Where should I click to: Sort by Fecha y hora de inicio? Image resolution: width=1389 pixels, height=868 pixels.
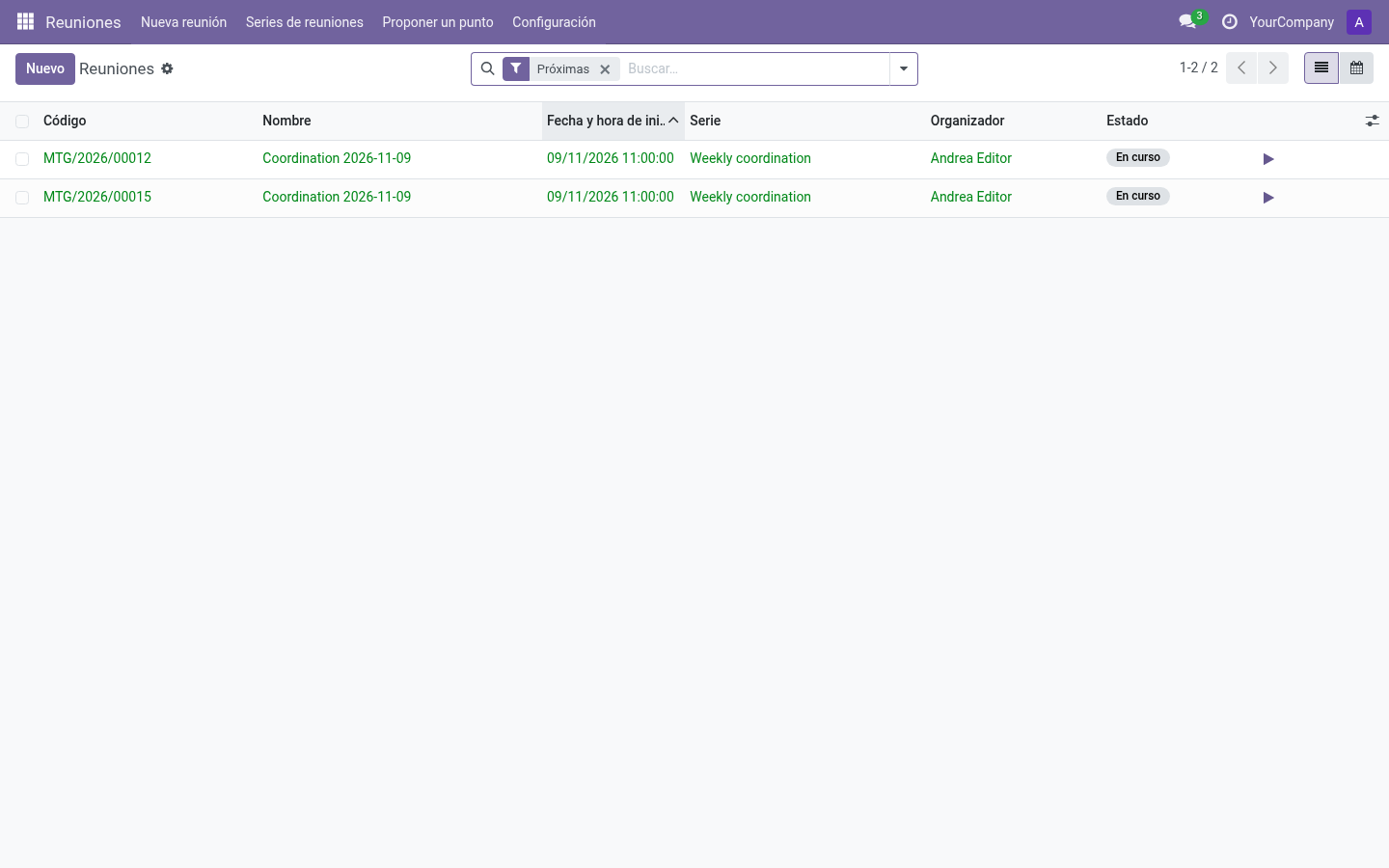[613, 121]
